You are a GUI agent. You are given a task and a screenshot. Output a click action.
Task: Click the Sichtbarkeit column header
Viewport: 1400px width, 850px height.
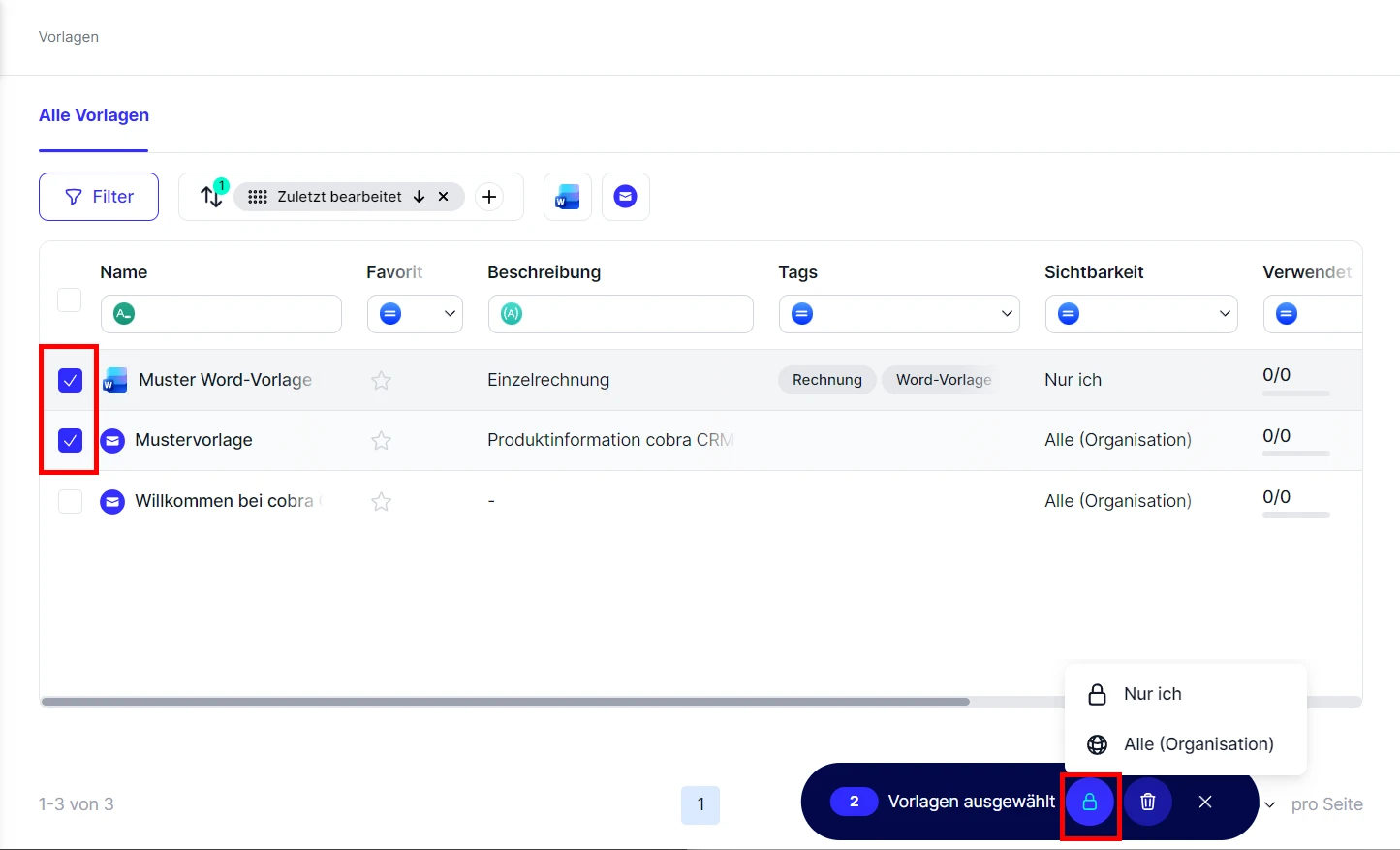point(1094,272)
